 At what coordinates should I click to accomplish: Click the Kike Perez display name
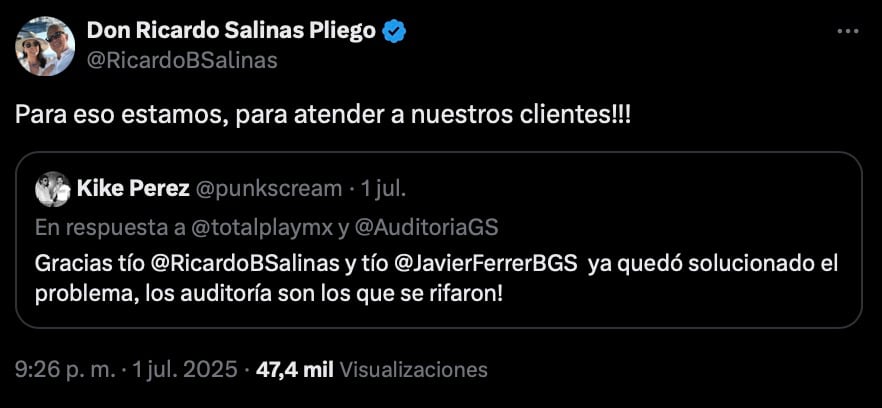coord(133,189)
